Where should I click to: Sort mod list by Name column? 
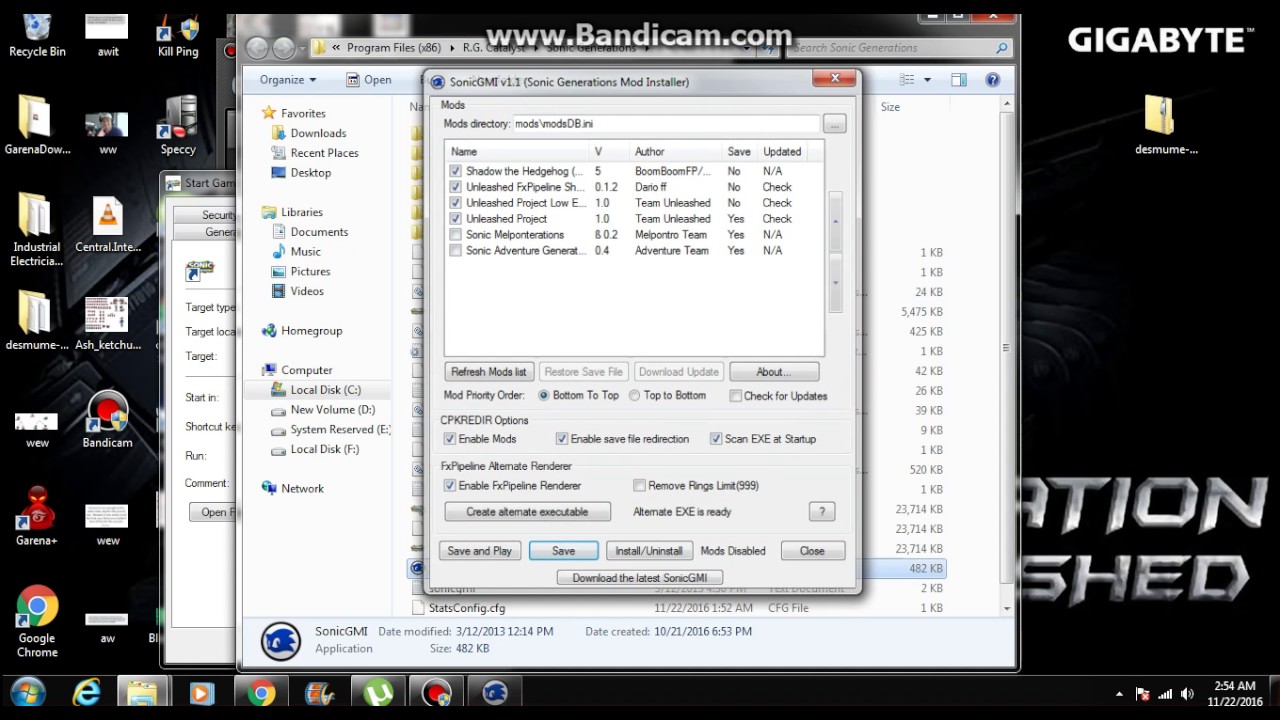click(x=518, y=152)
